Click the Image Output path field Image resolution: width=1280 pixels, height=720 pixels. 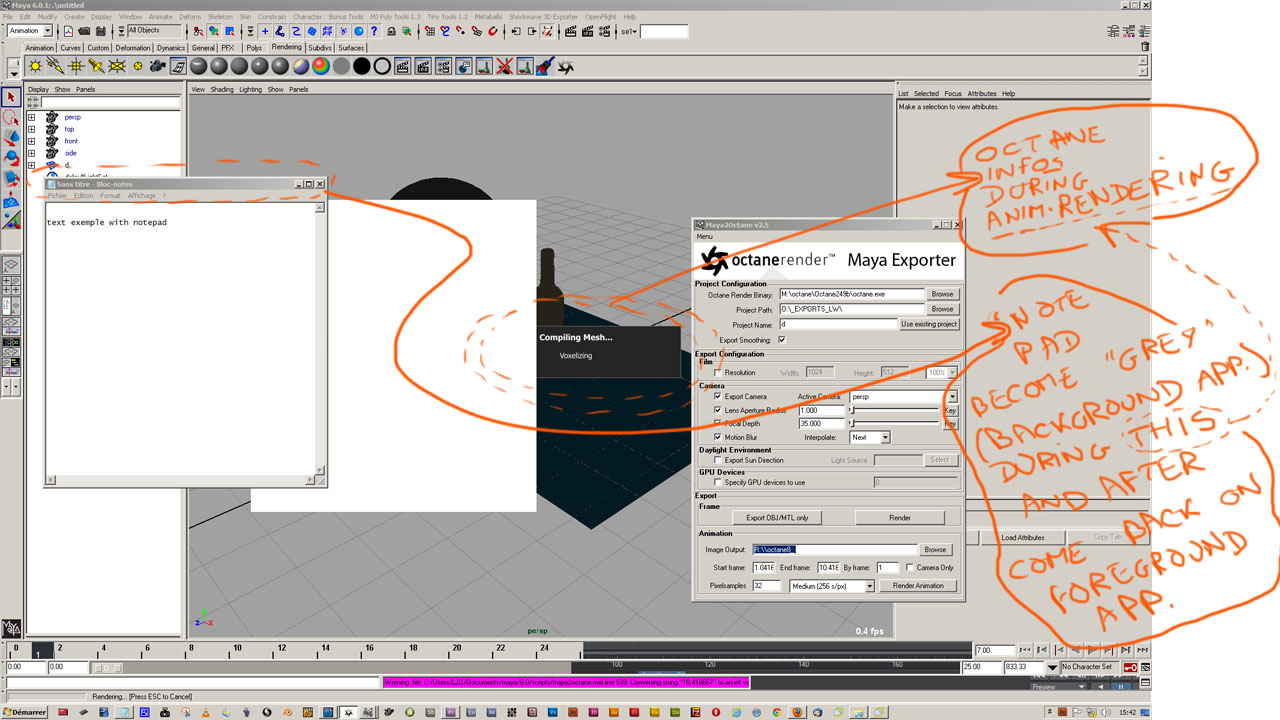[834, 549]
